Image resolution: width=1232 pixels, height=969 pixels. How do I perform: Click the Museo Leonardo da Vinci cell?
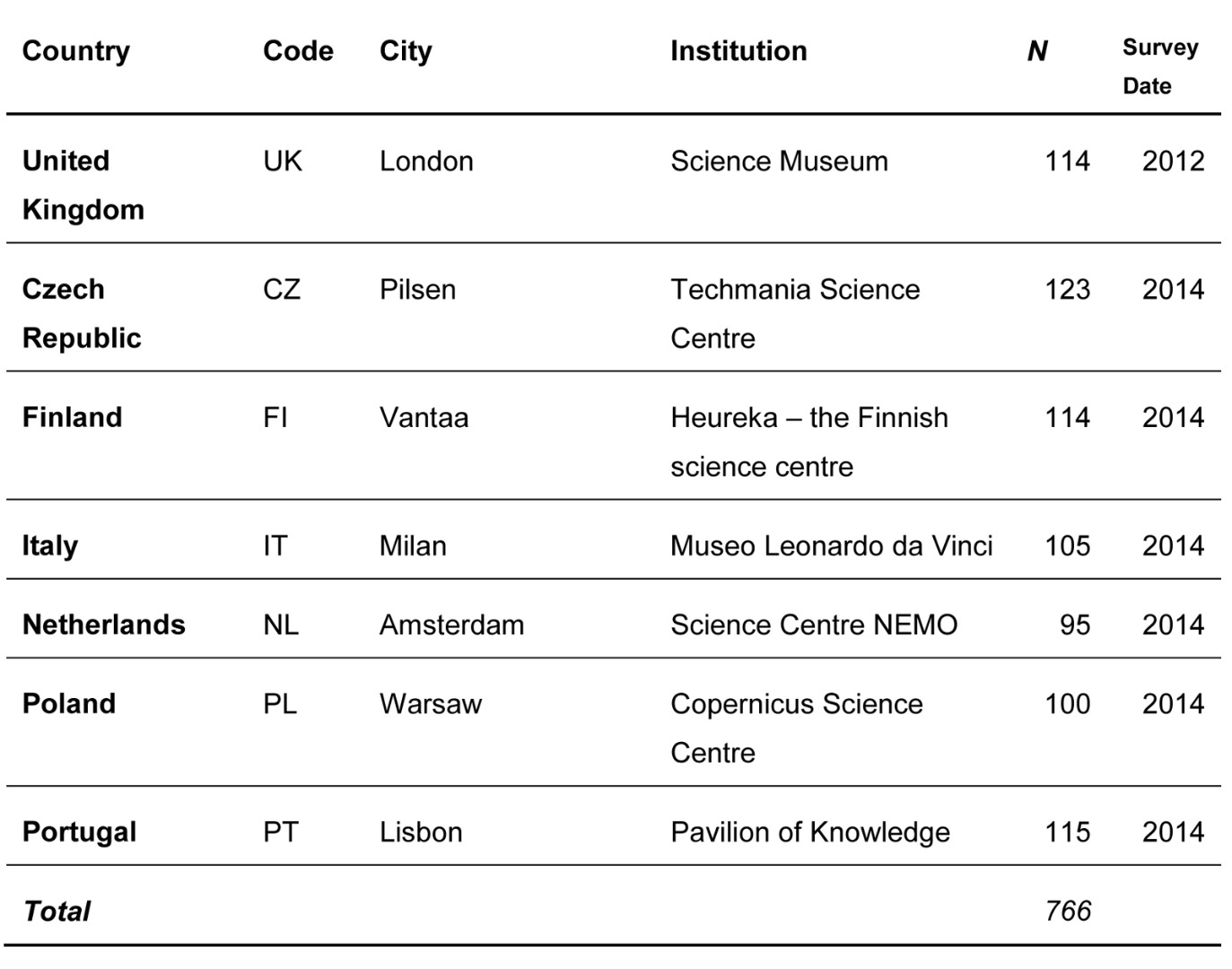(831, 546)
